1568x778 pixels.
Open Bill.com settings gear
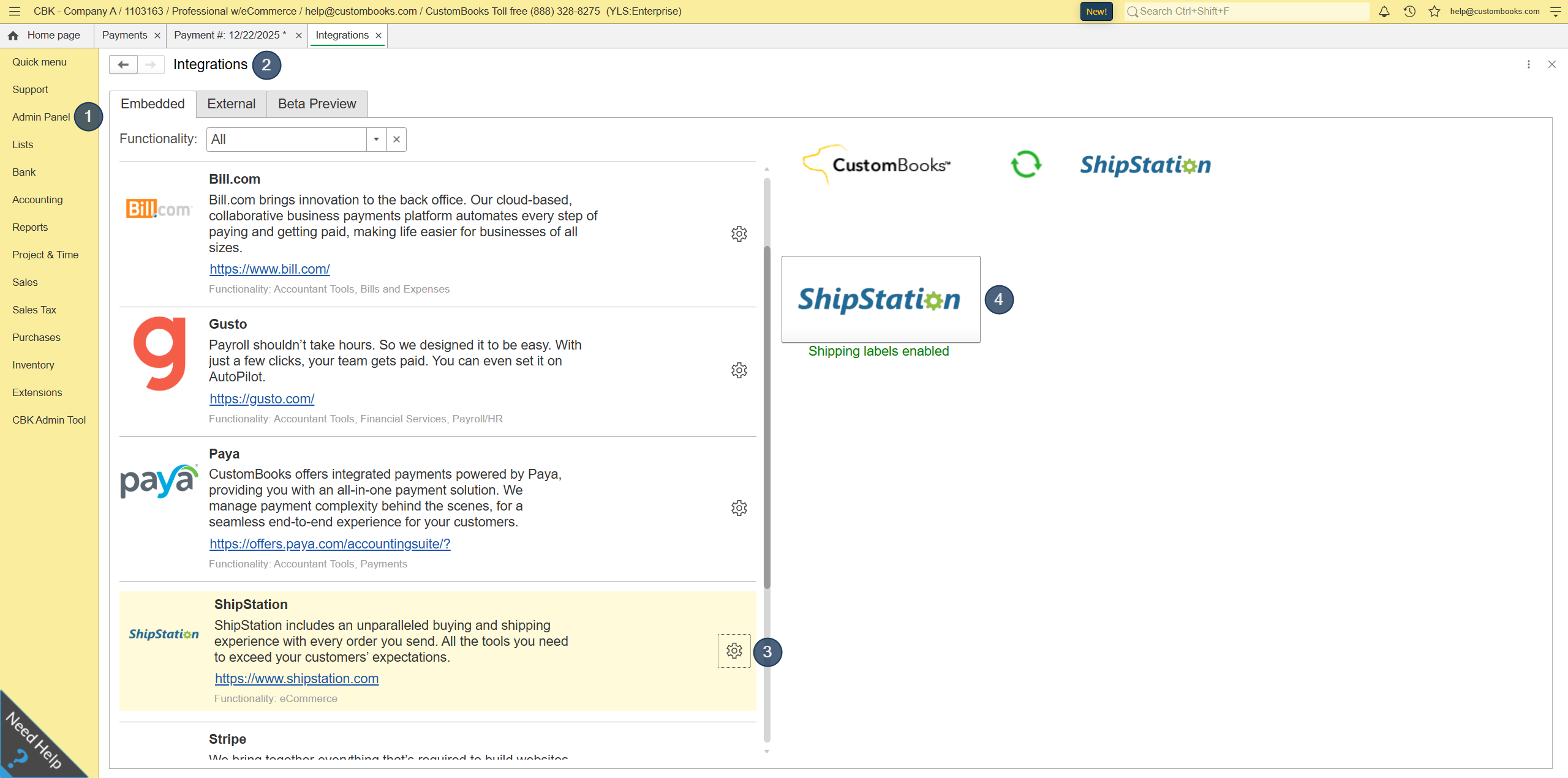(739, 234)
